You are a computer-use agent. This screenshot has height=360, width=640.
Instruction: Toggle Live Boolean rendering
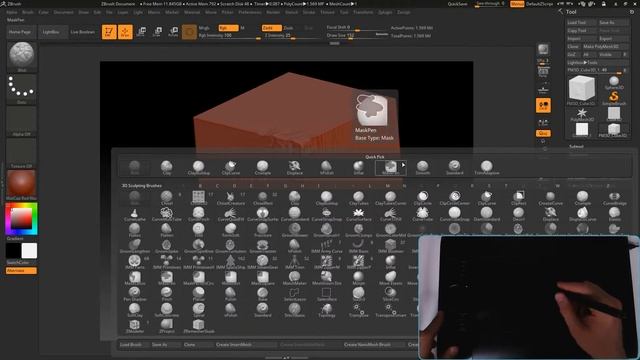[x=82, y=32]
